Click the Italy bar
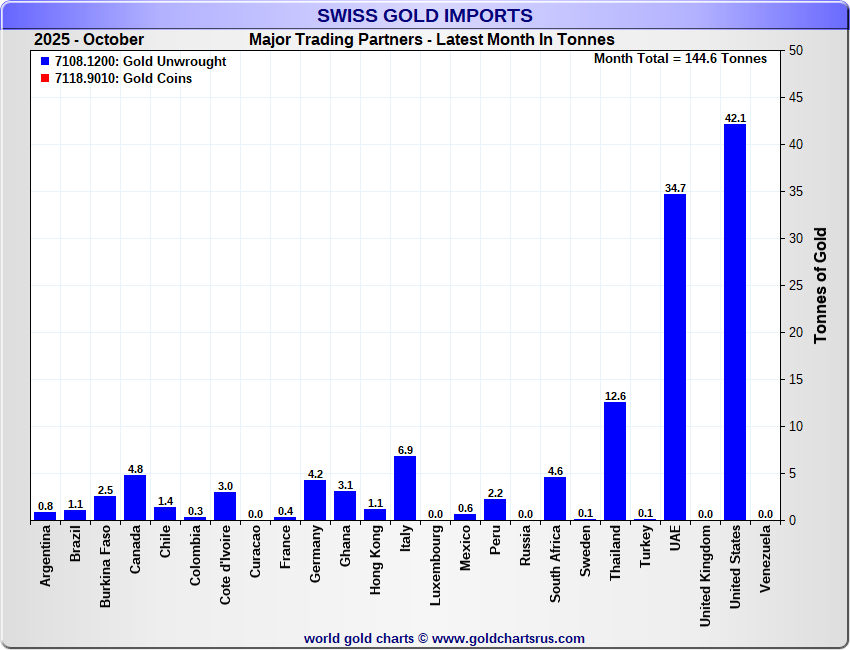 pos(405,488)
